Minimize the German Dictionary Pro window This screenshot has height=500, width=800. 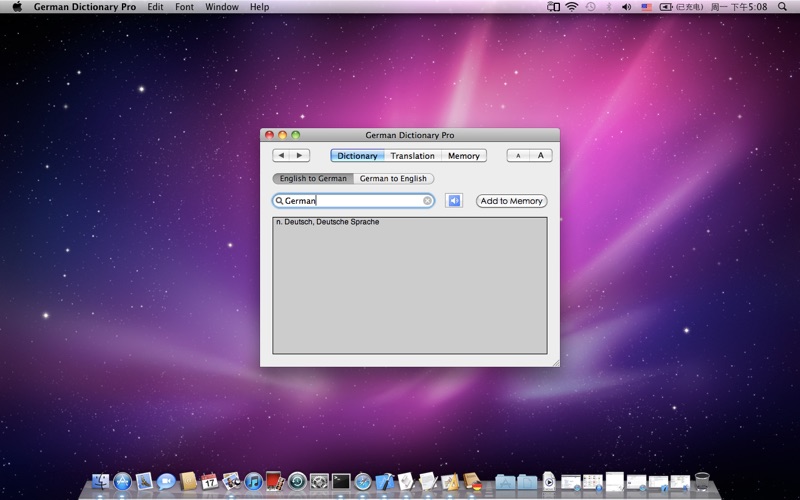click(283, 135)
